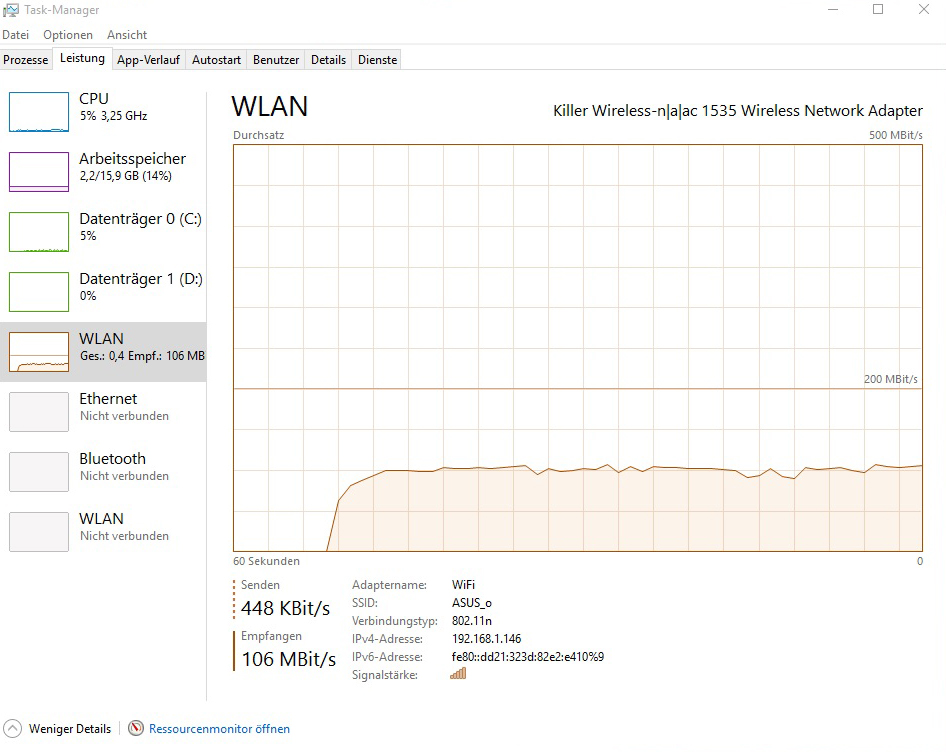This screenshot has height=752, width=946.
Task: Select the Ethernet graph thumbnail
Action: point(39,412)
